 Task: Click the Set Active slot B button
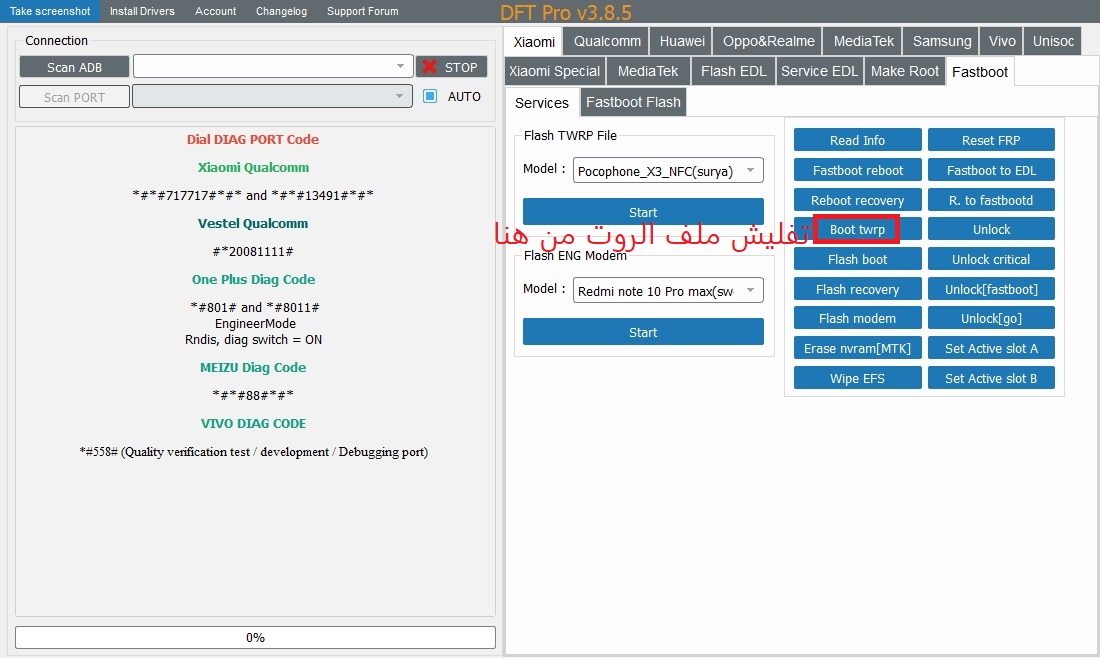991,378
